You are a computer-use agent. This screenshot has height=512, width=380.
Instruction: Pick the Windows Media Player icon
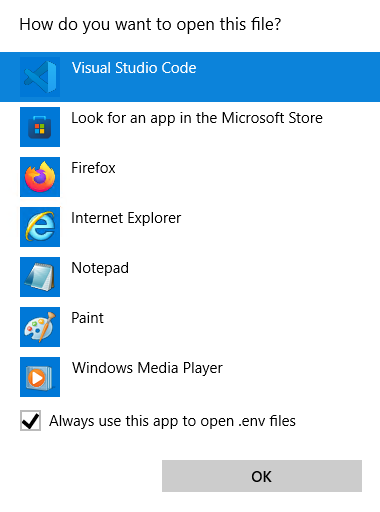[40, 377]
